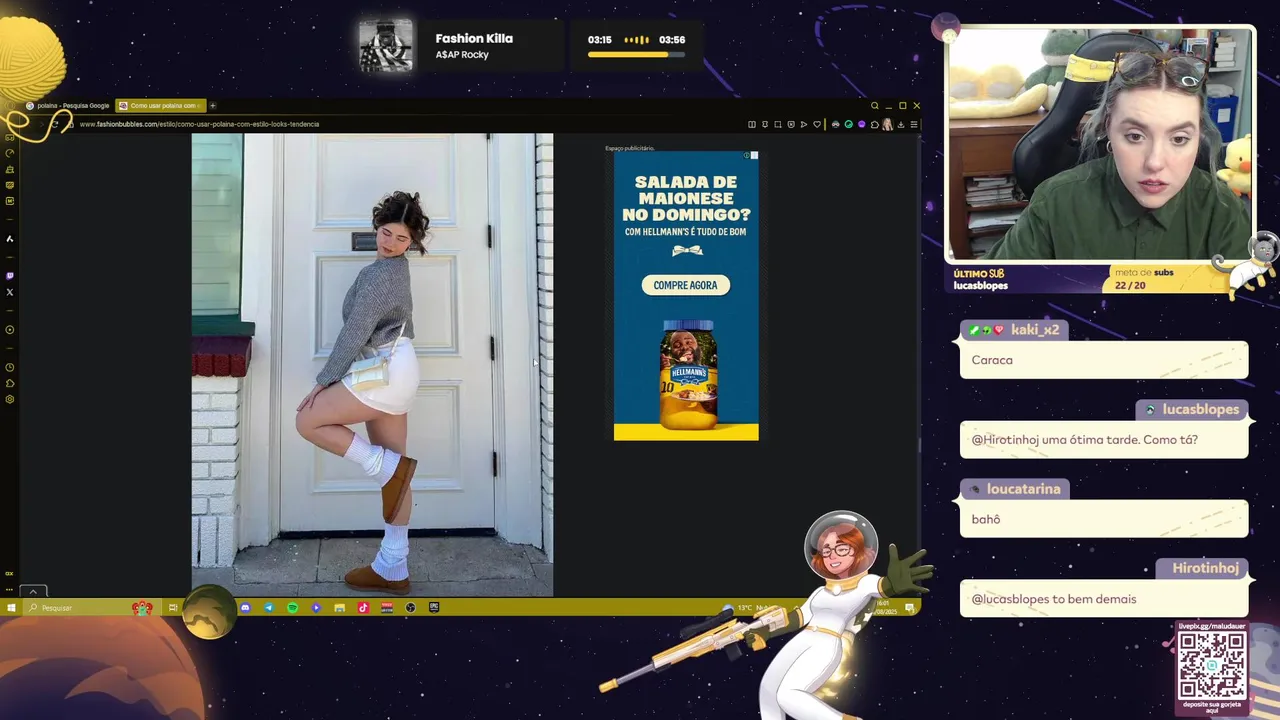Click the page vertical scrollbar
The width and height of the screenshot is (1280, 720).
(920, 365)
